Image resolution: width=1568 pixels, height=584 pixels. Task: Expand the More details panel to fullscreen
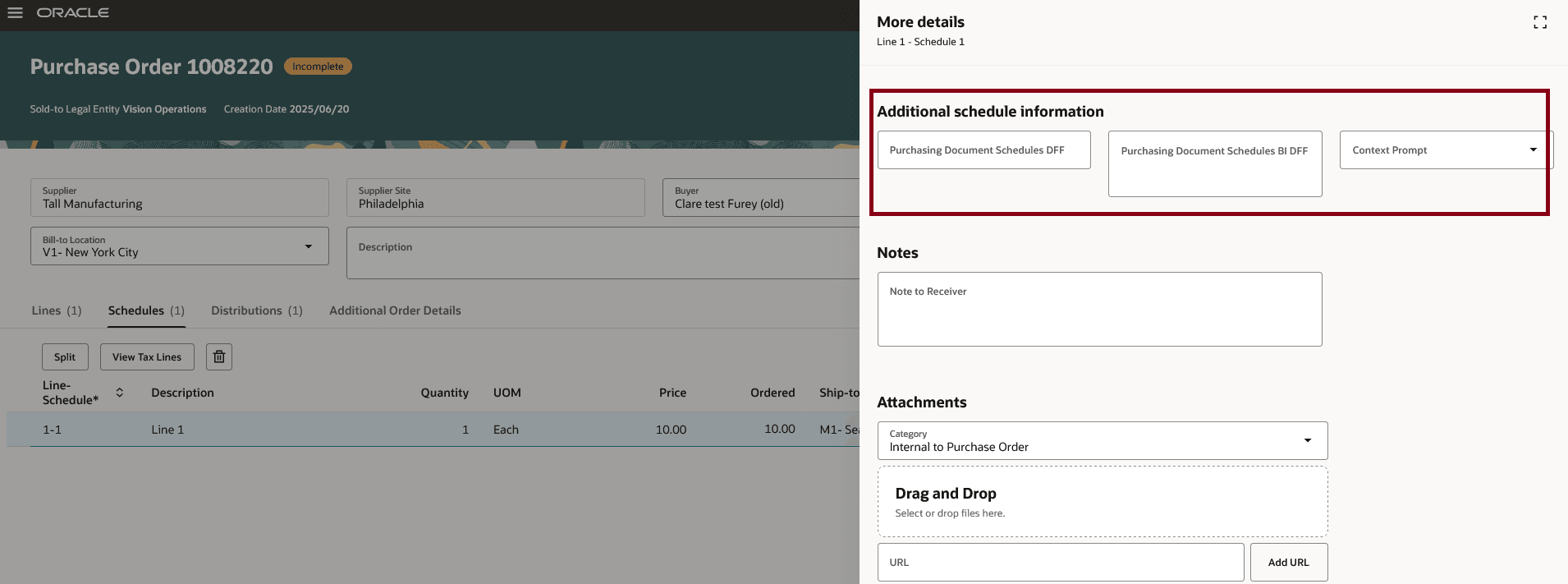[1540, 23]
